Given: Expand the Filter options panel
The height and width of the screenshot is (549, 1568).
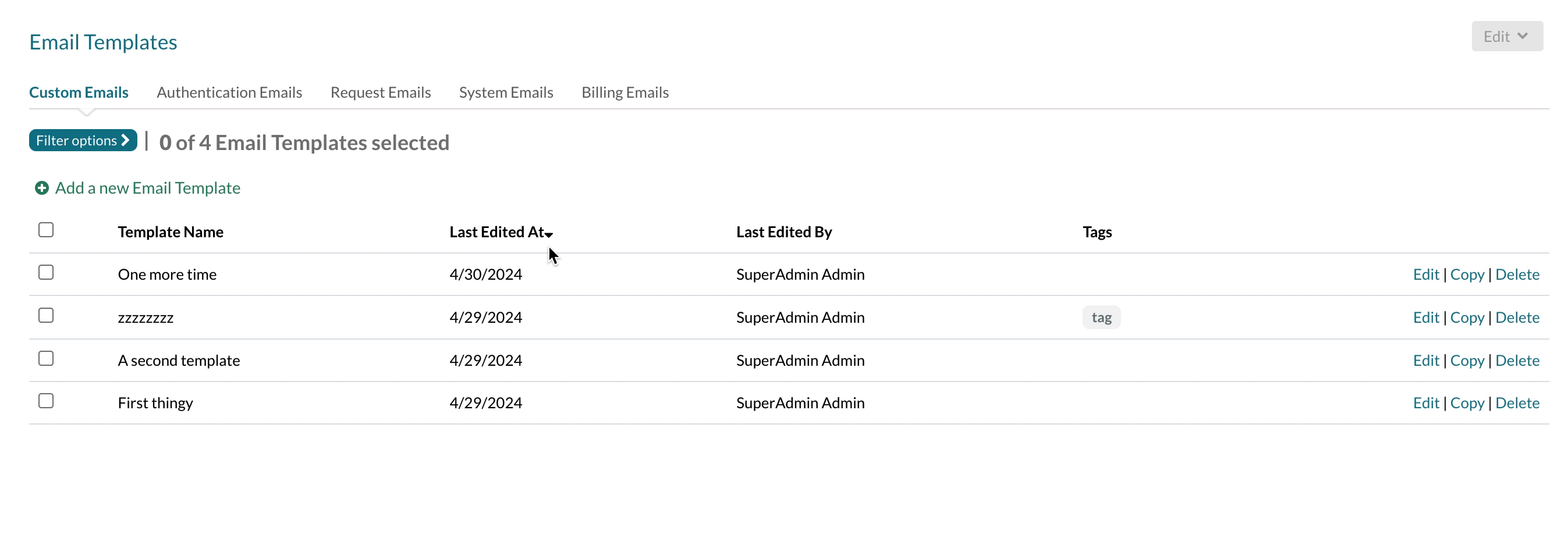Looking at the screenshot, I should 83,140.
